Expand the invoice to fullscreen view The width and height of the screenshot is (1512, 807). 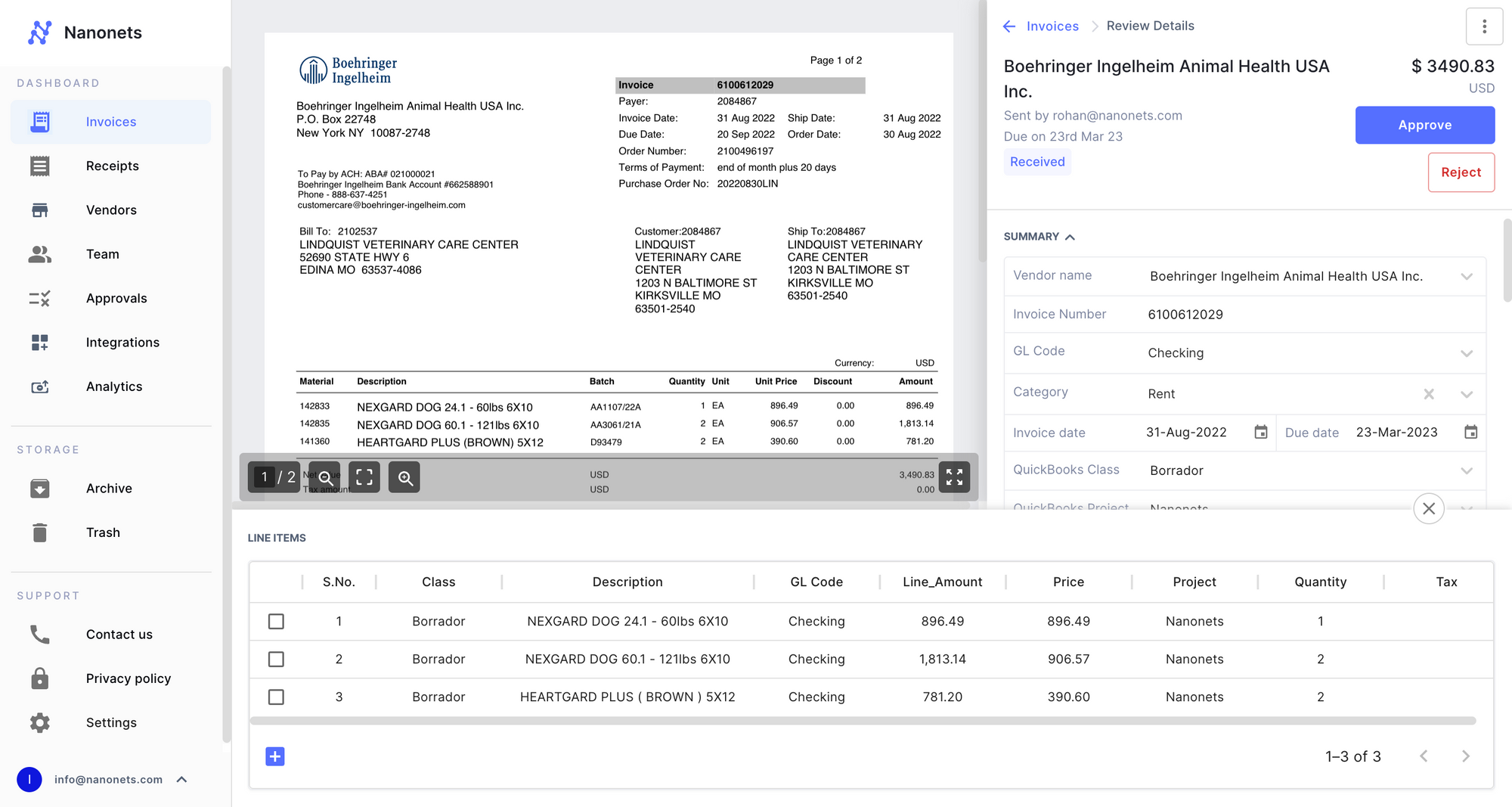click(x=955, y=477)
